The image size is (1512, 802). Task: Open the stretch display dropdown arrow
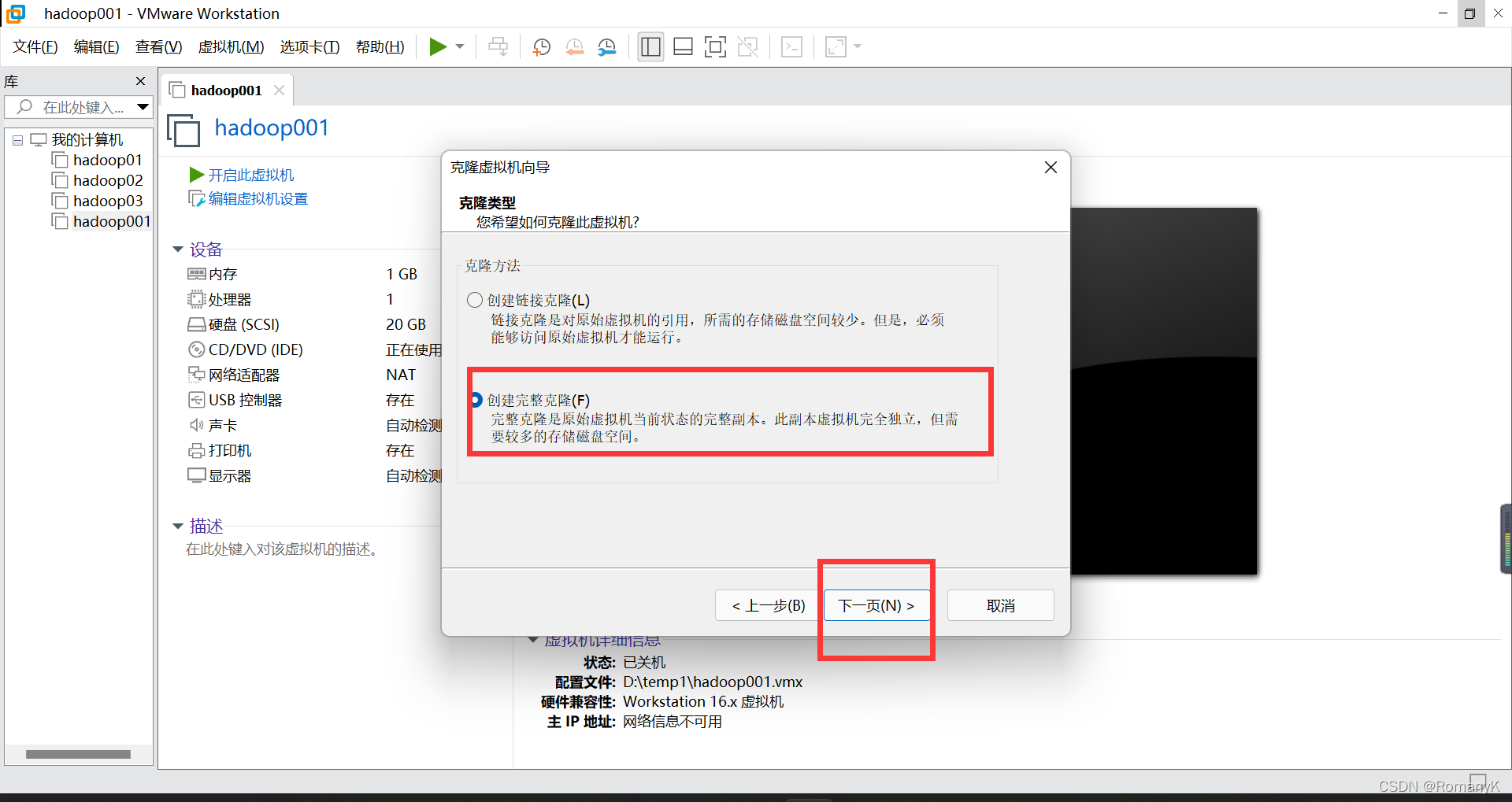click(858, 47)
